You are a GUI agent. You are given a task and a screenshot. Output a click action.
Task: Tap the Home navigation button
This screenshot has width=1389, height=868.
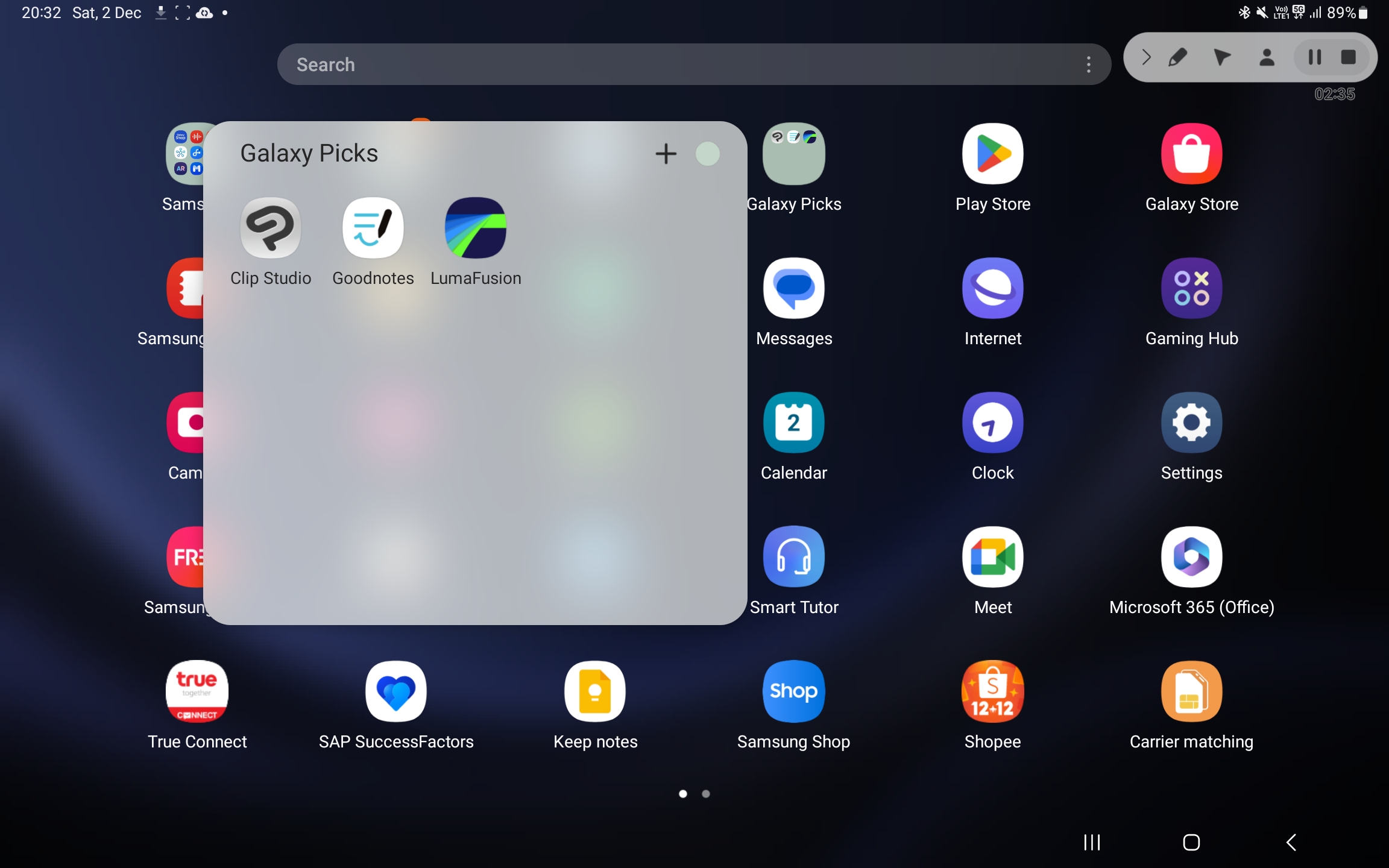pyautogui.click(x=1191, y=842)
